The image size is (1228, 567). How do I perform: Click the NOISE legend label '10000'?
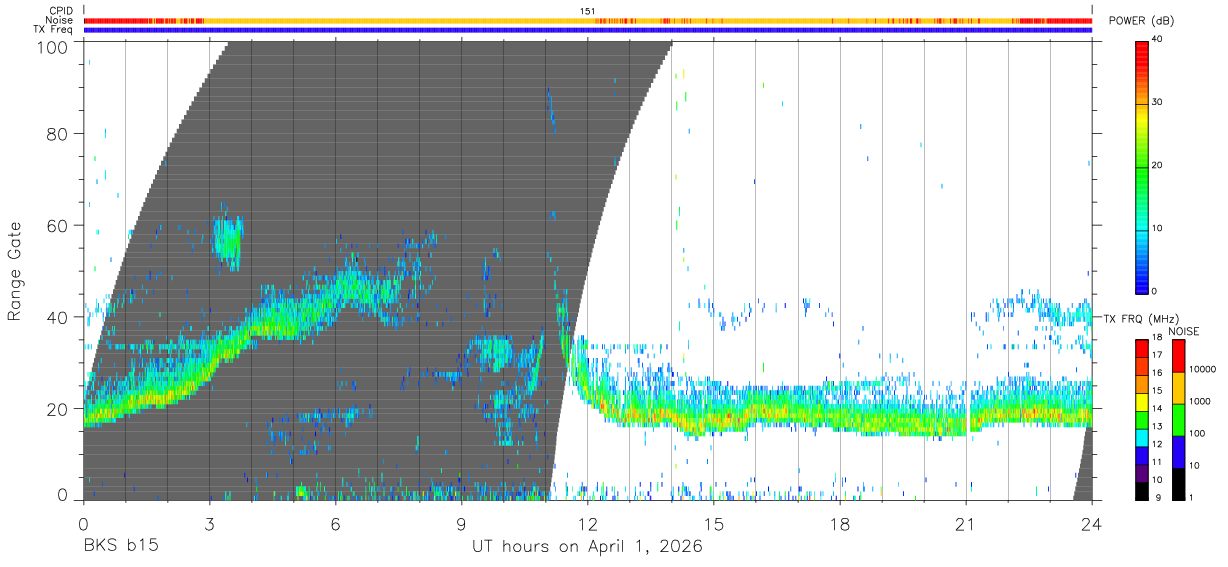(x=1201, y=370)
